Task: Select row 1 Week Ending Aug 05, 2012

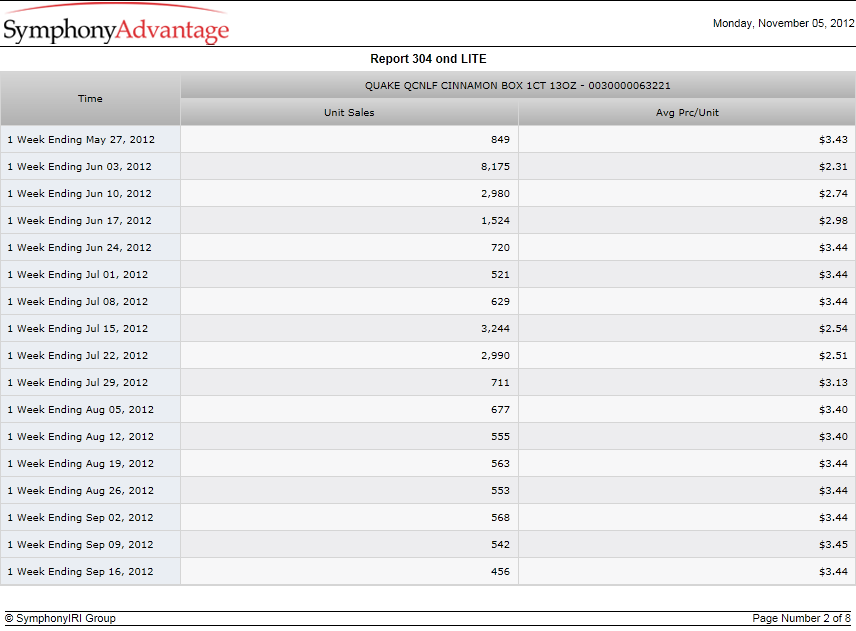Action: pyautogui.click(x=428, y=409)
